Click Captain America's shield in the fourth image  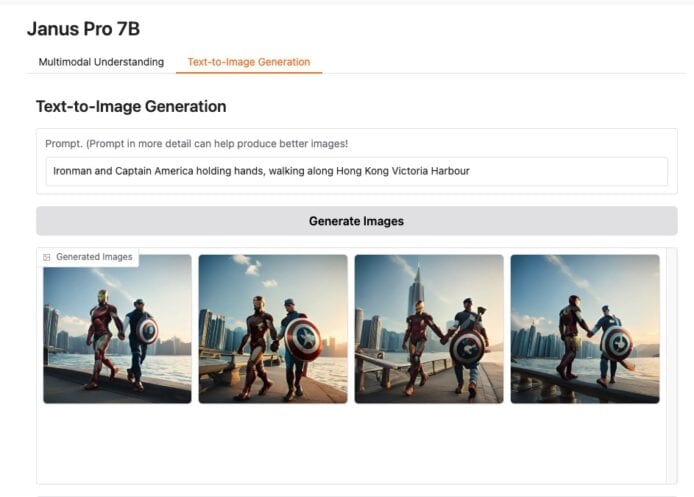pos(617,343)
